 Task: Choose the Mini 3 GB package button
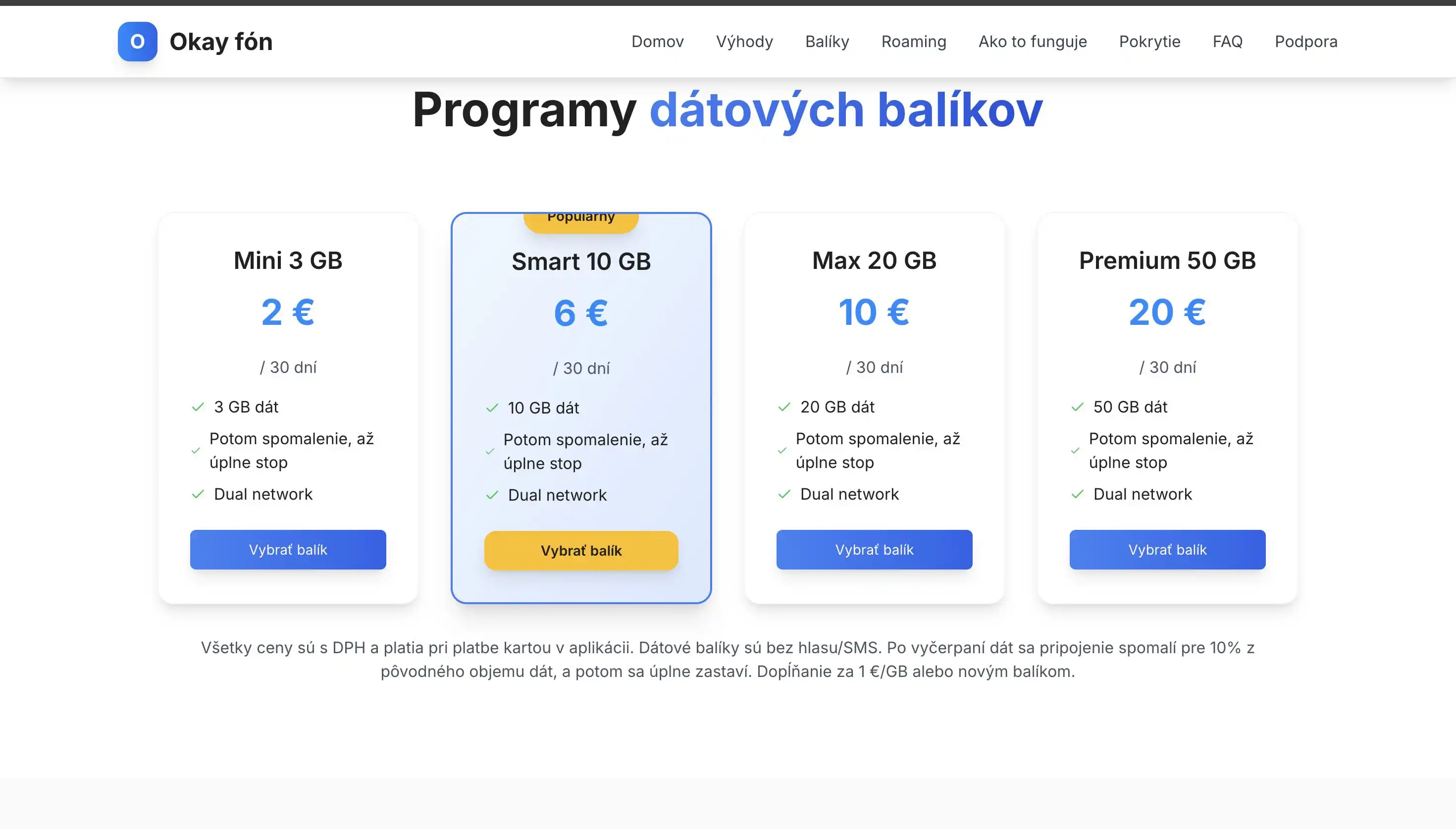[x=288, y=549]
